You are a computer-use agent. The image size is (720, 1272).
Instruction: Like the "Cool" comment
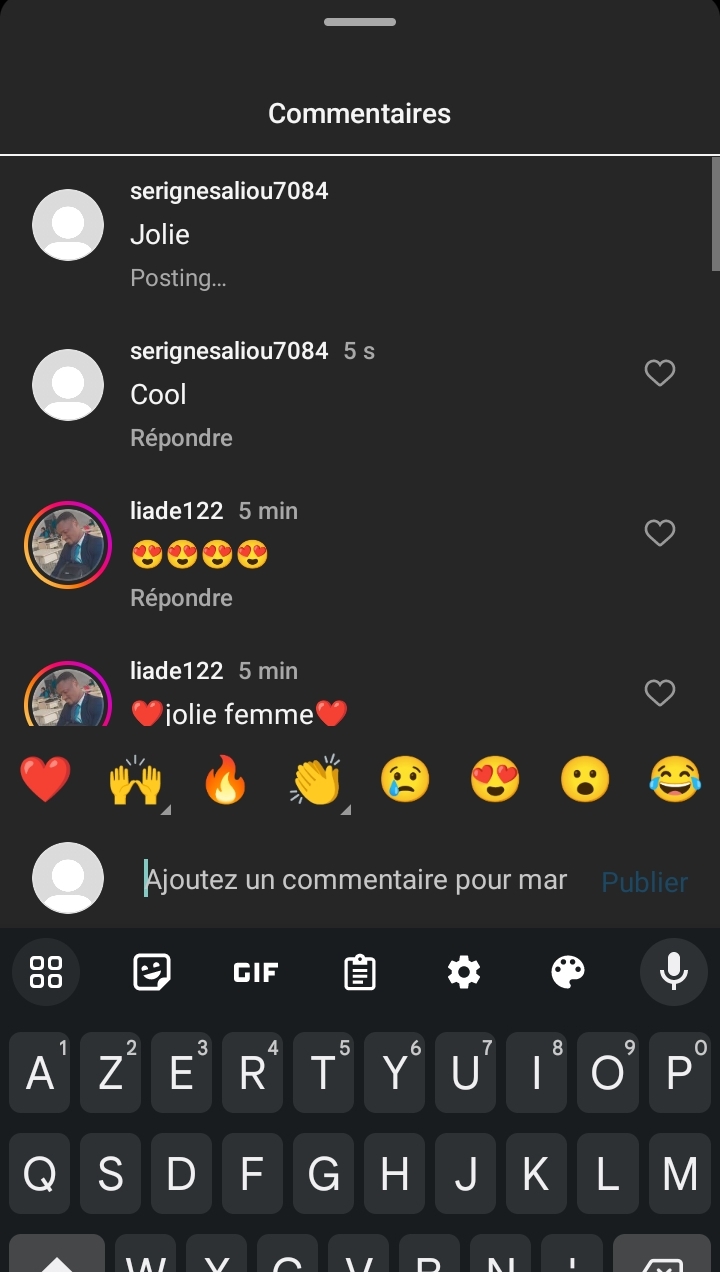[x=659, y=373]
